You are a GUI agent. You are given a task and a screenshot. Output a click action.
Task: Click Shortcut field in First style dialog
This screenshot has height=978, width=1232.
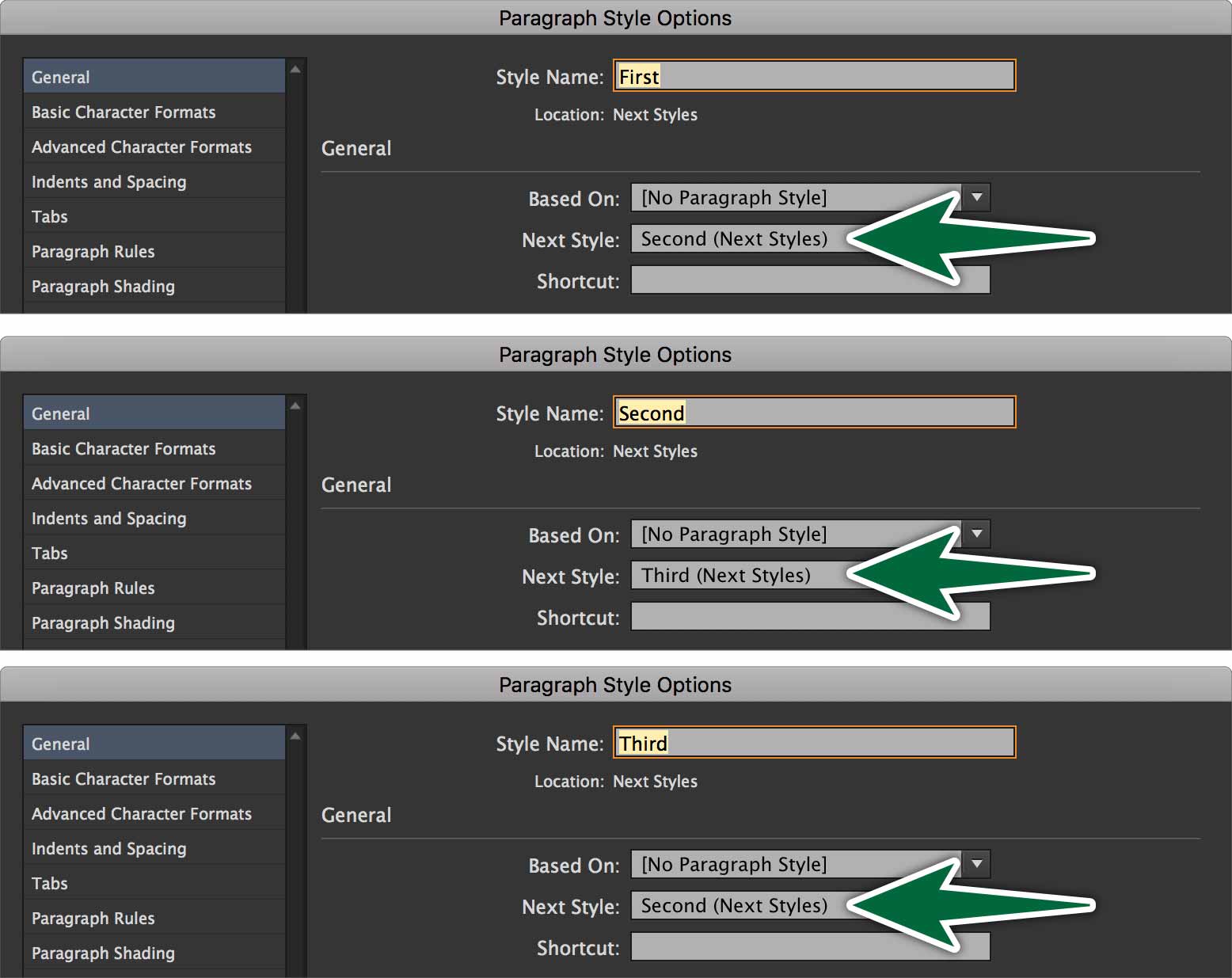(810, 280)
